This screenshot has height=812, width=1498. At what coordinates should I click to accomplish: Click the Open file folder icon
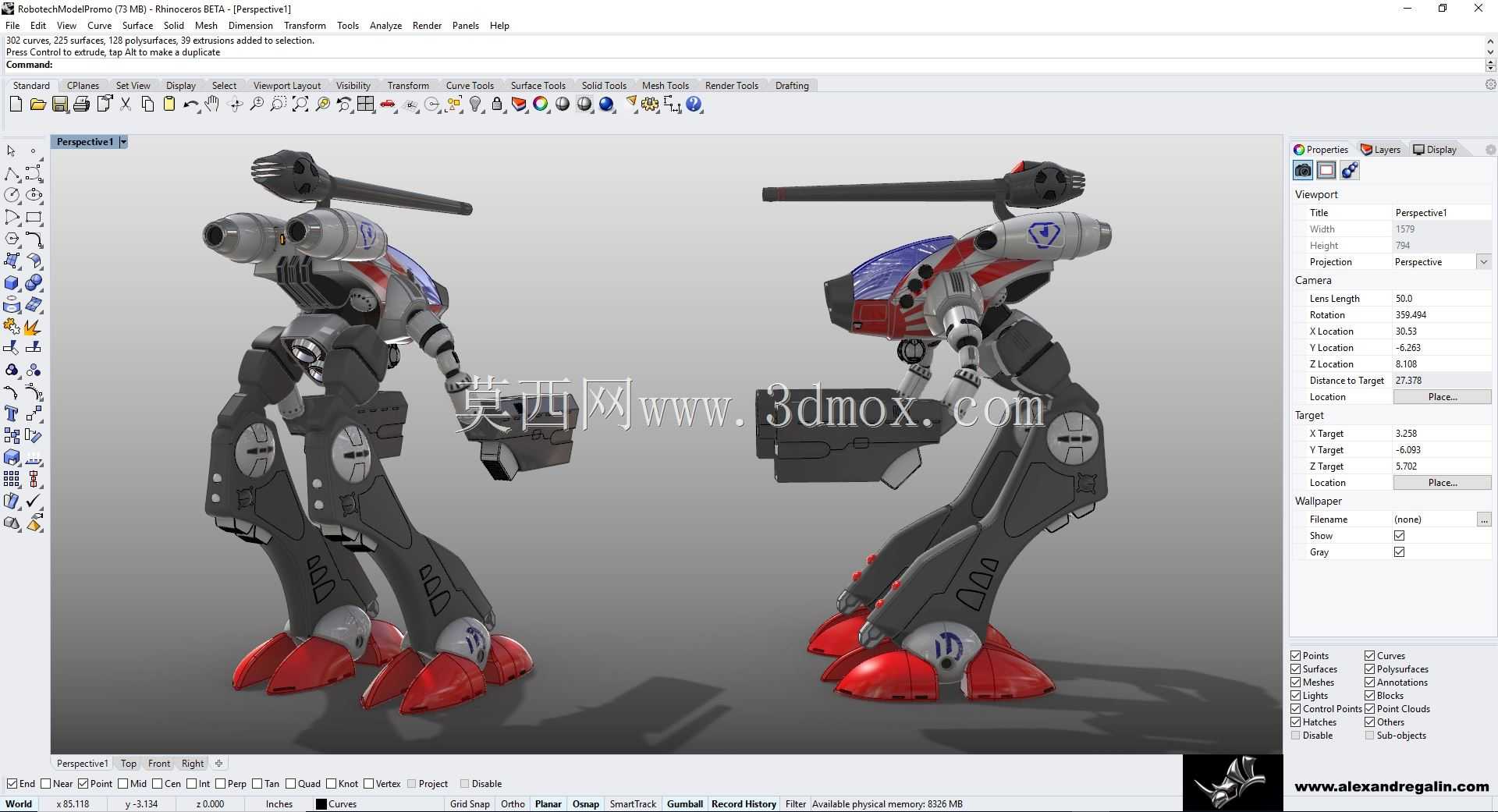pos(37,104)
